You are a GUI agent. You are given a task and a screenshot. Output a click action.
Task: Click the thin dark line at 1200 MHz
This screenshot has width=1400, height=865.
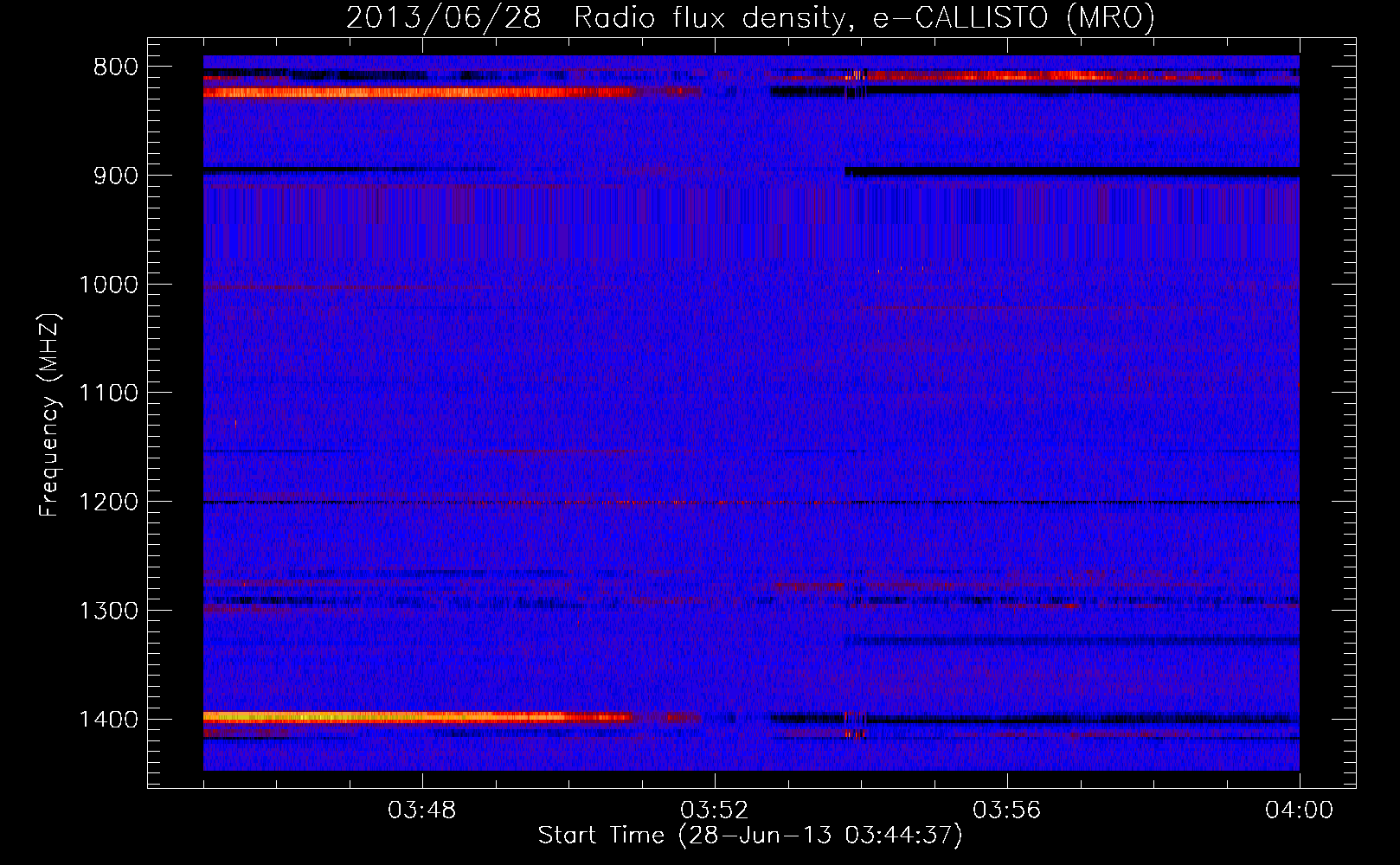(x=751, y=502)
